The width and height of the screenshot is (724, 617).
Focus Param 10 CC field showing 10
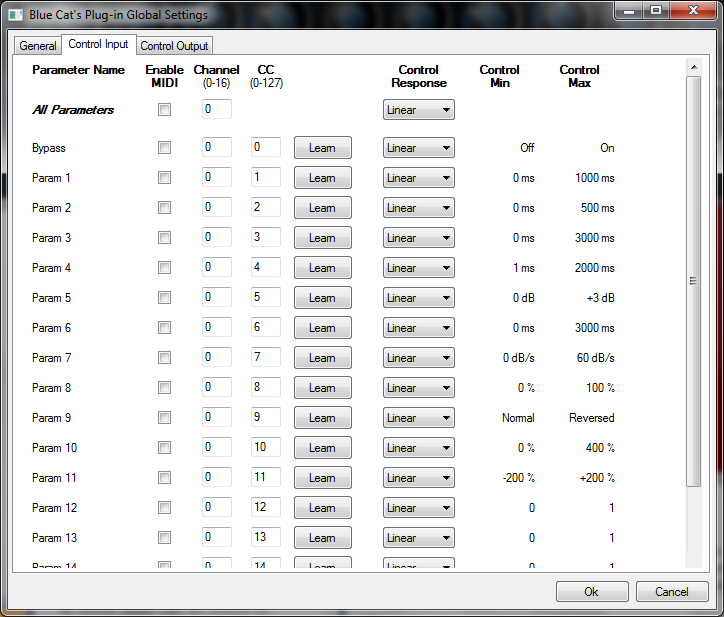click(265, 448)
